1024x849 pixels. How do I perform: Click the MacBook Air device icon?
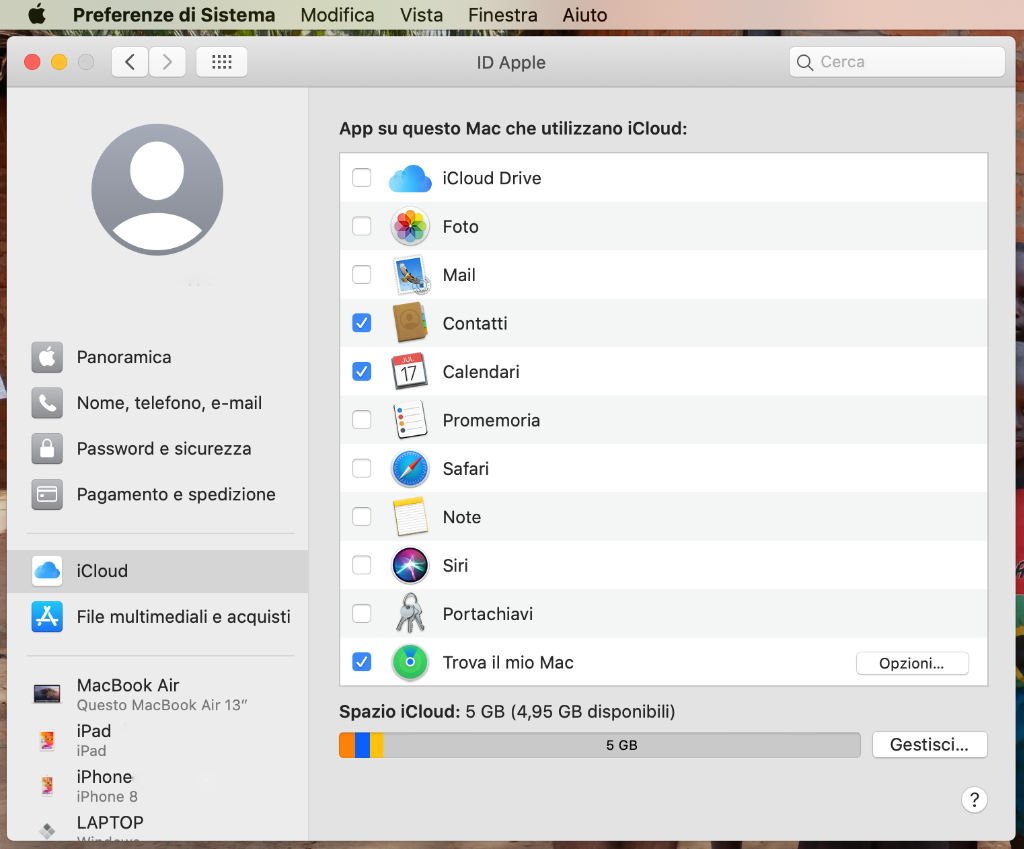click(47, 694)
